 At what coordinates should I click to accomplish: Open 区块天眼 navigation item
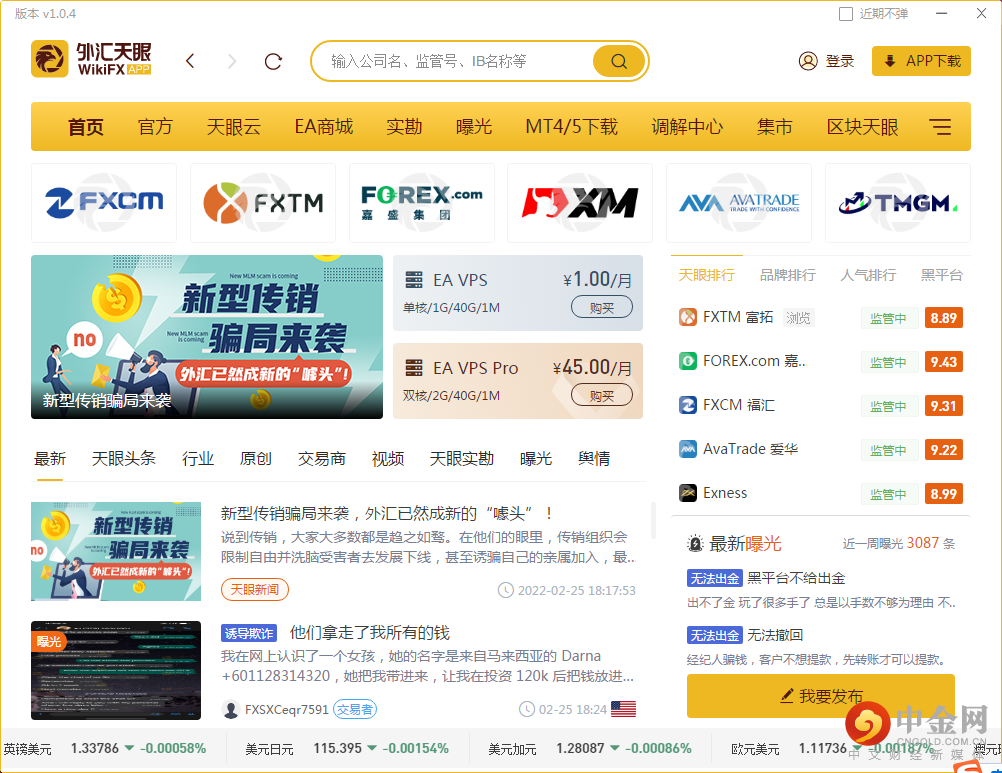pyautogui.click(x=862, y=126)
